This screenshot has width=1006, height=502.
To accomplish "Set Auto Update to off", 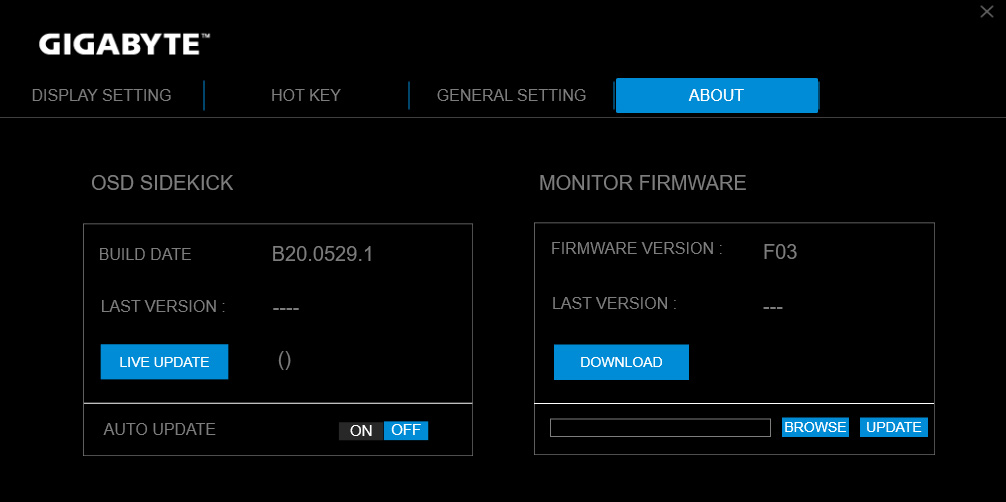I will coord(406,431).
